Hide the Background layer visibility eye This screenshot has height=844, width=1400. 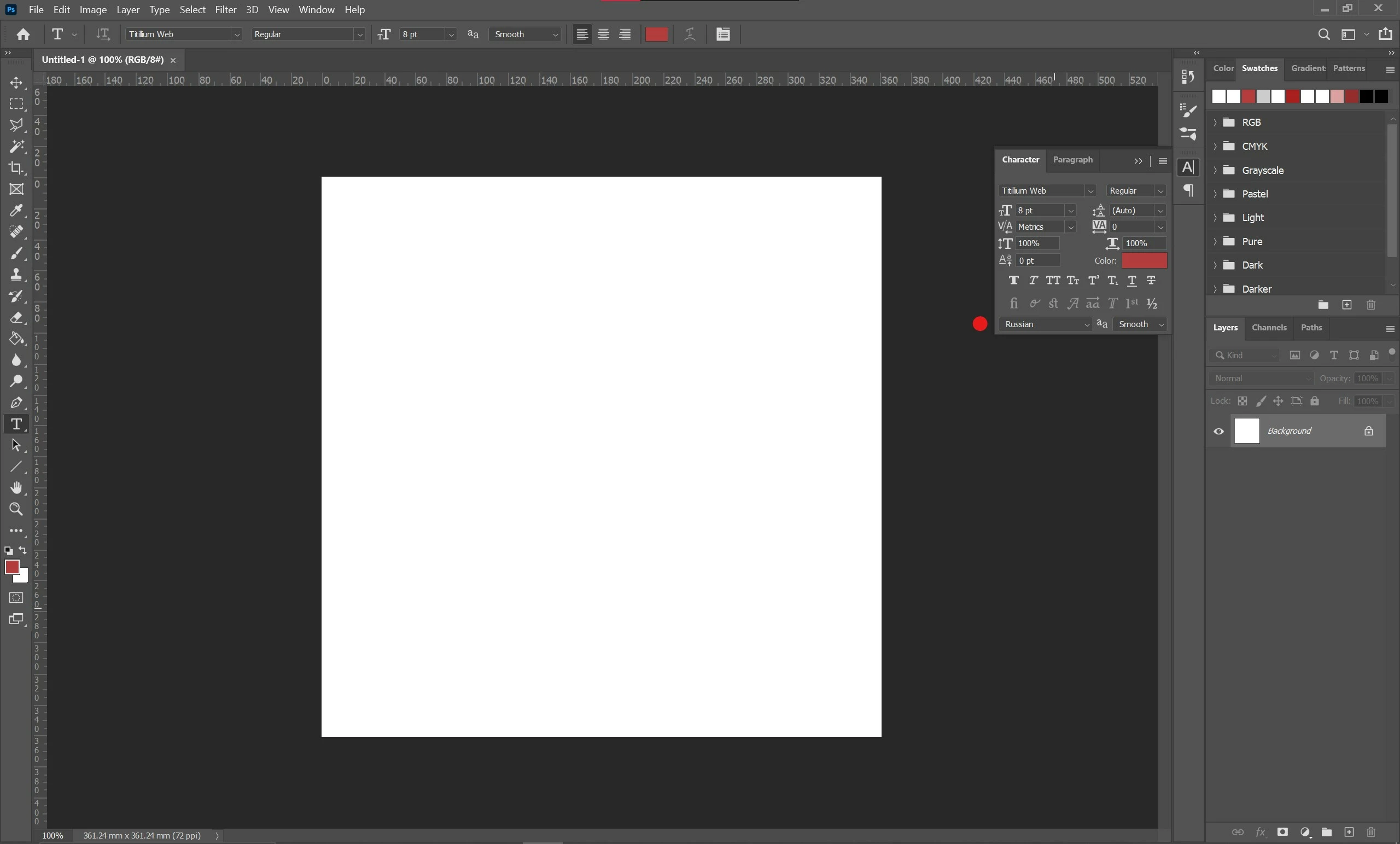pos(1218,431)
